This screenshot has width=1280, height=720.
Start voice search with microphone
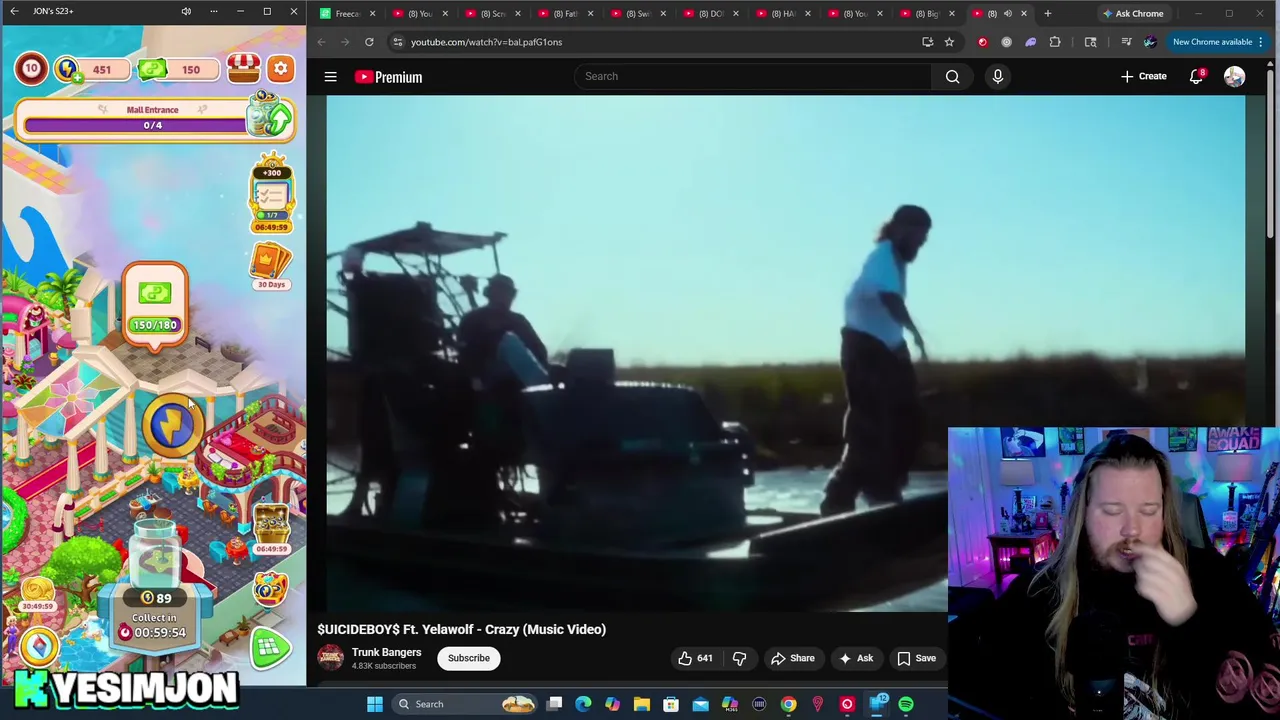tap(997, 76)
